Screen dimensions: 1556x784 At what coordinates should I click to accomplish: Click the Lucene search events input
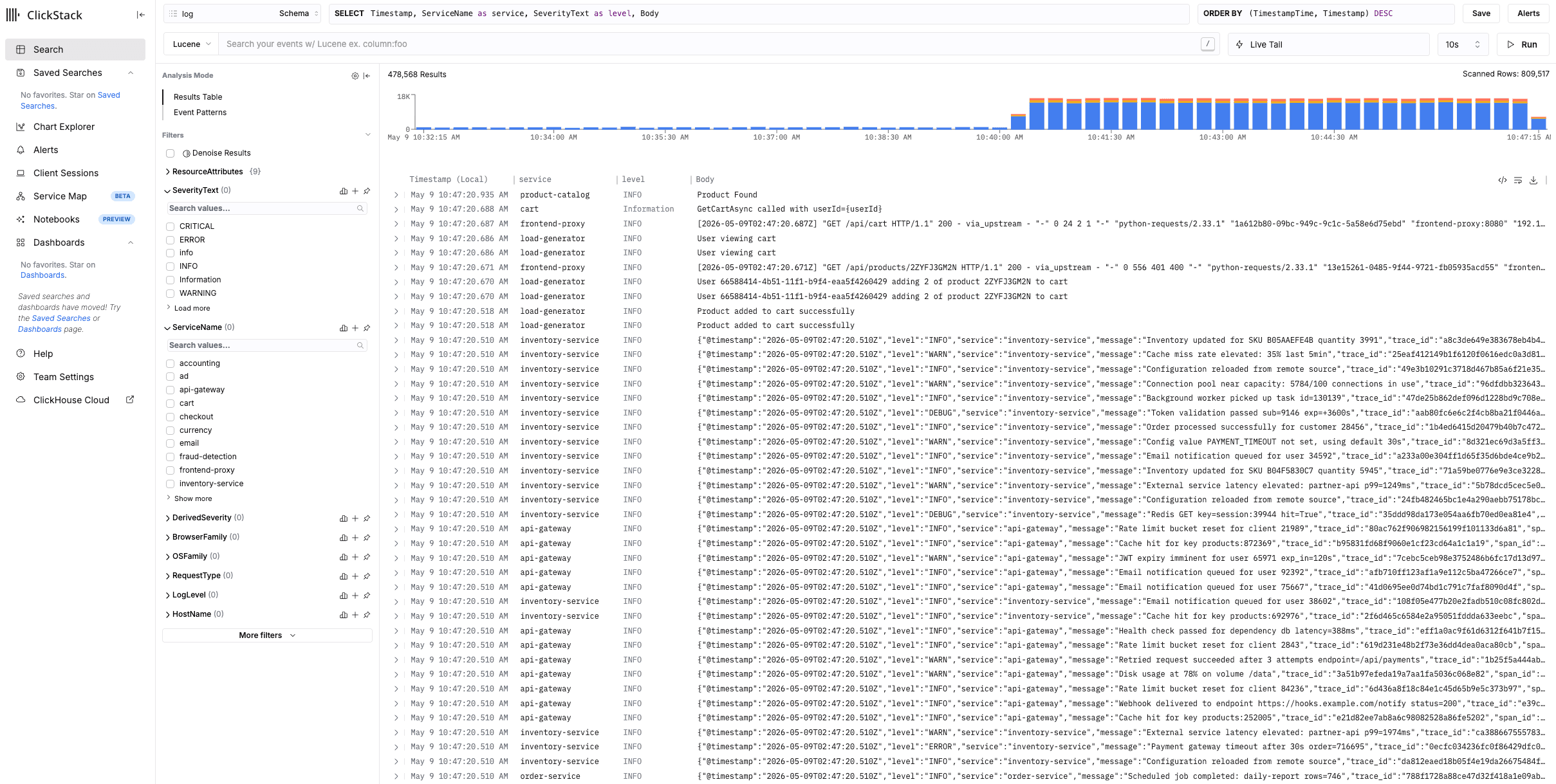709,44
